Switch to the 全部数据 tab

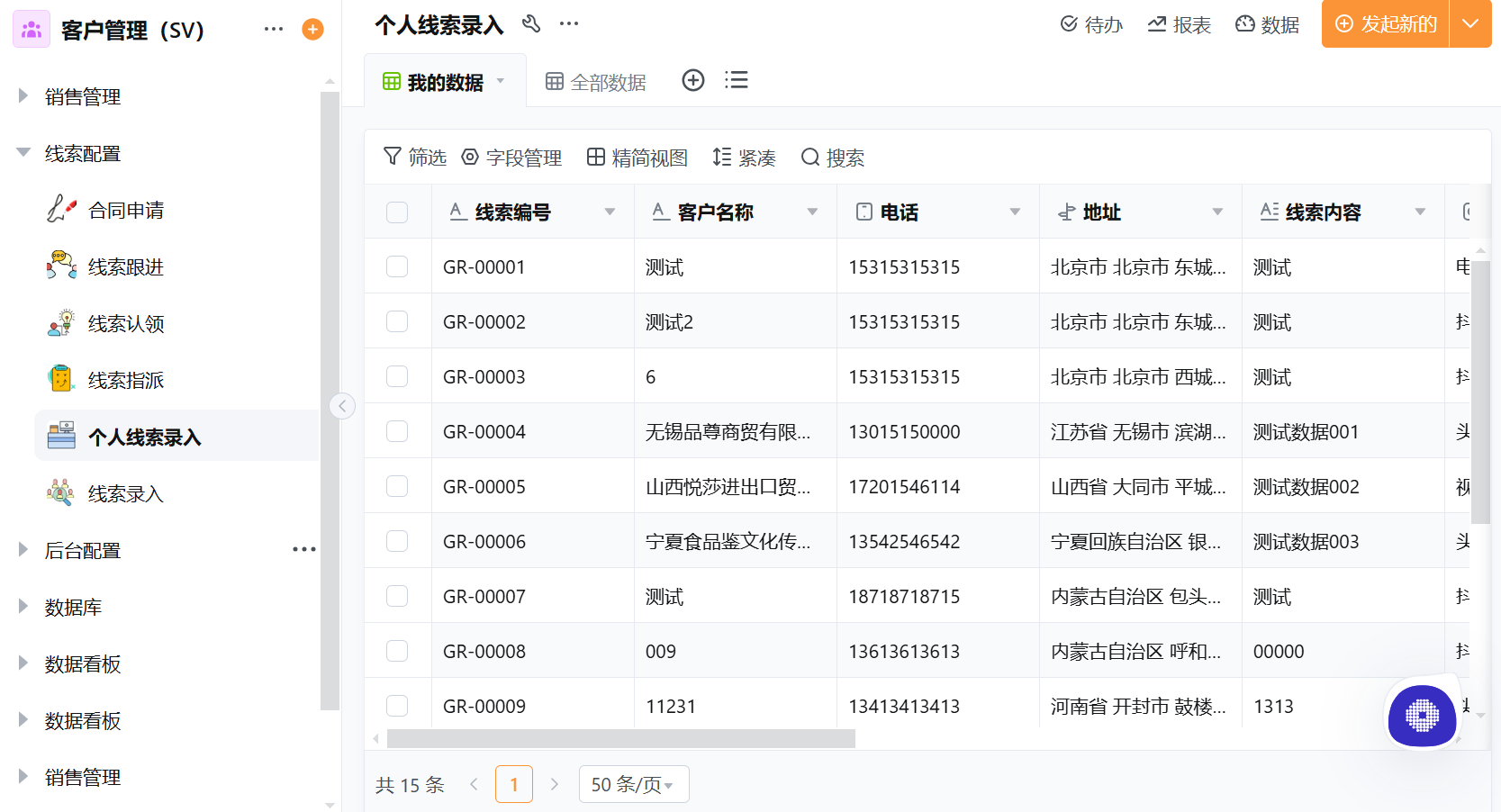595,81
